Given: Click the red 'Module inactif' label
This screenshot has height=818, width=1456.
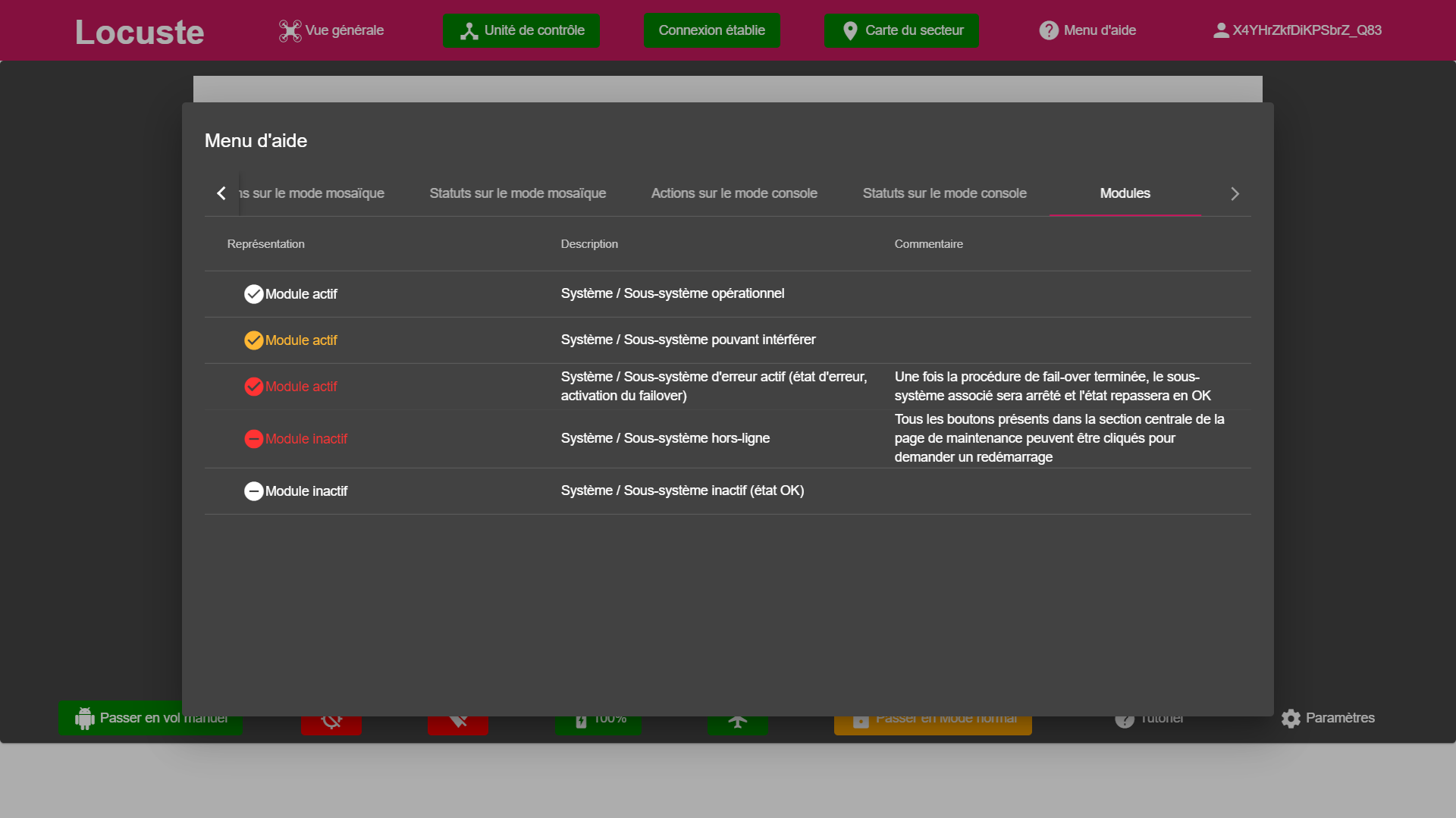Looking at the screenshot, I should coord(306,439).
